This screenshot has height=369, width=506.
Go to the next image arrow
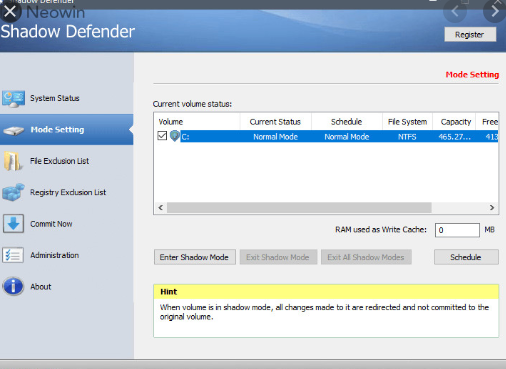495,11
